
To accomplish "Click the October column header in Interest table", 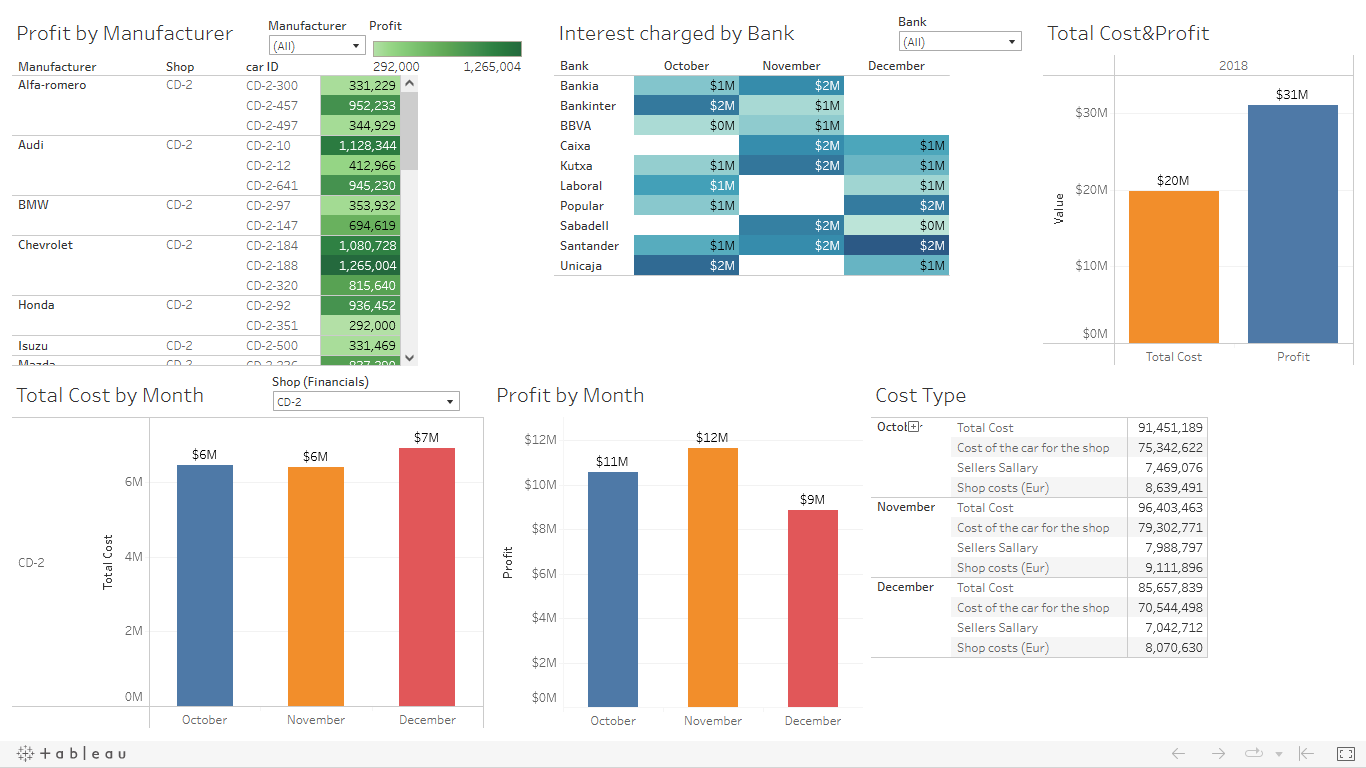I will [x=686, y=66].
